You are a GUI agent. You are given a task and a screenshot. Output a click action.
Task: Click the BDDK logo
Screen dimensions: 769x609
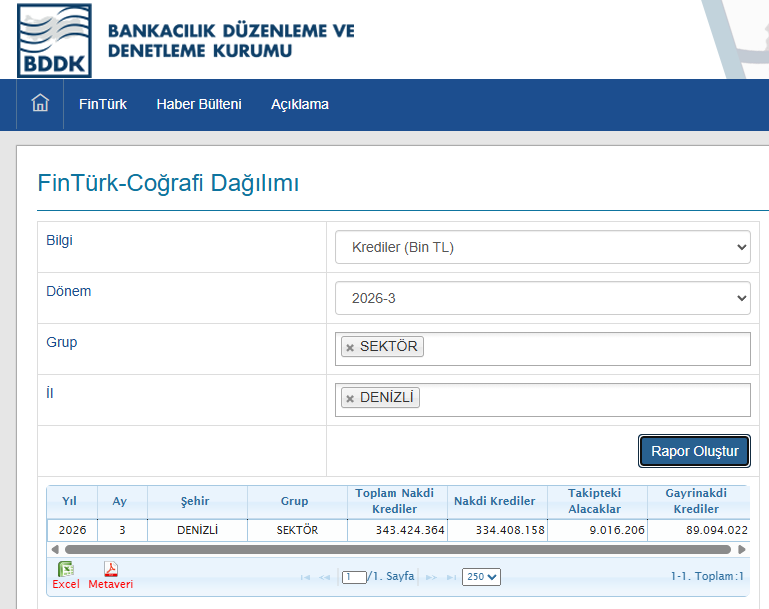(x=54, y=41)
